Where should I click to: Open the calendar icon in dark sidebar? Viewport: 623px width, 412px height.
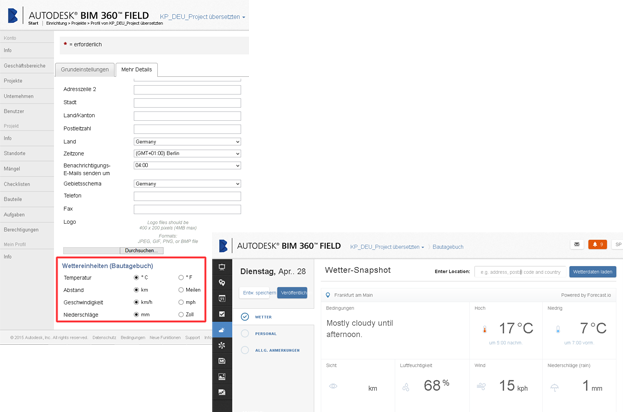coord(222,298)
